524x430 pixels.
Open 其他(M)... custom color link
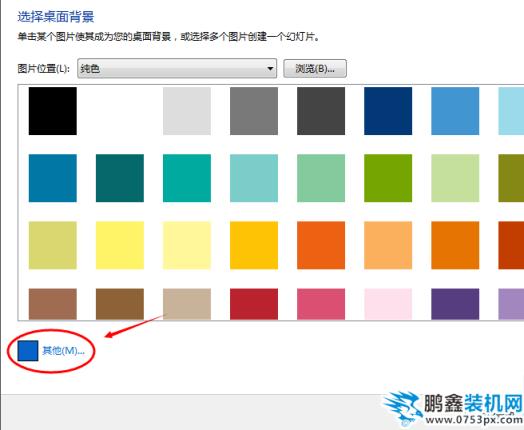[63, 350]
